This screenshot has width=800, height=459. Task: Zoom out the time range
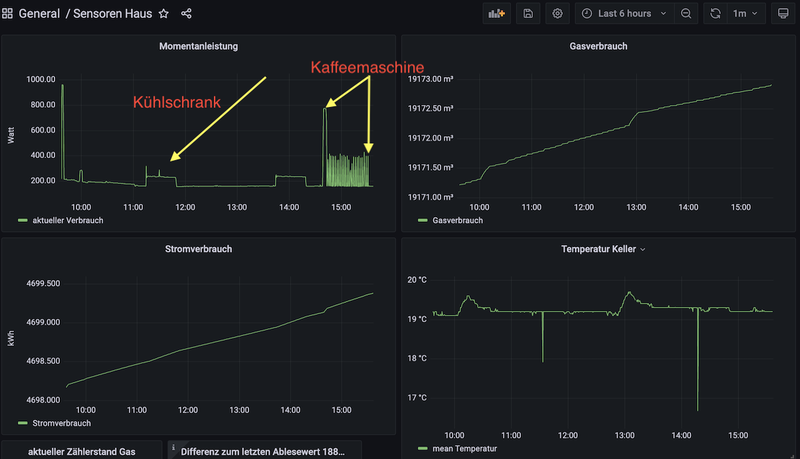coord(686,14)
